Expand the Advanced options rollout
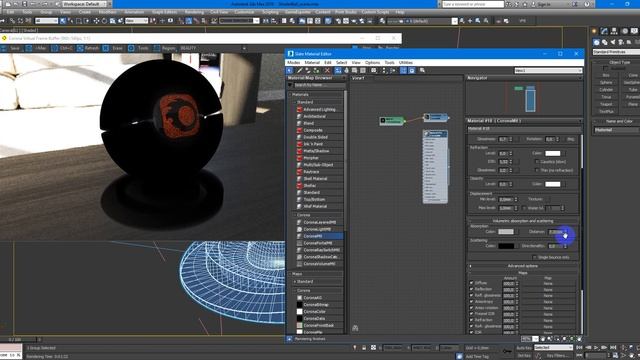The width and height of the screenshot is (640, 360). (x=522, y=266)
